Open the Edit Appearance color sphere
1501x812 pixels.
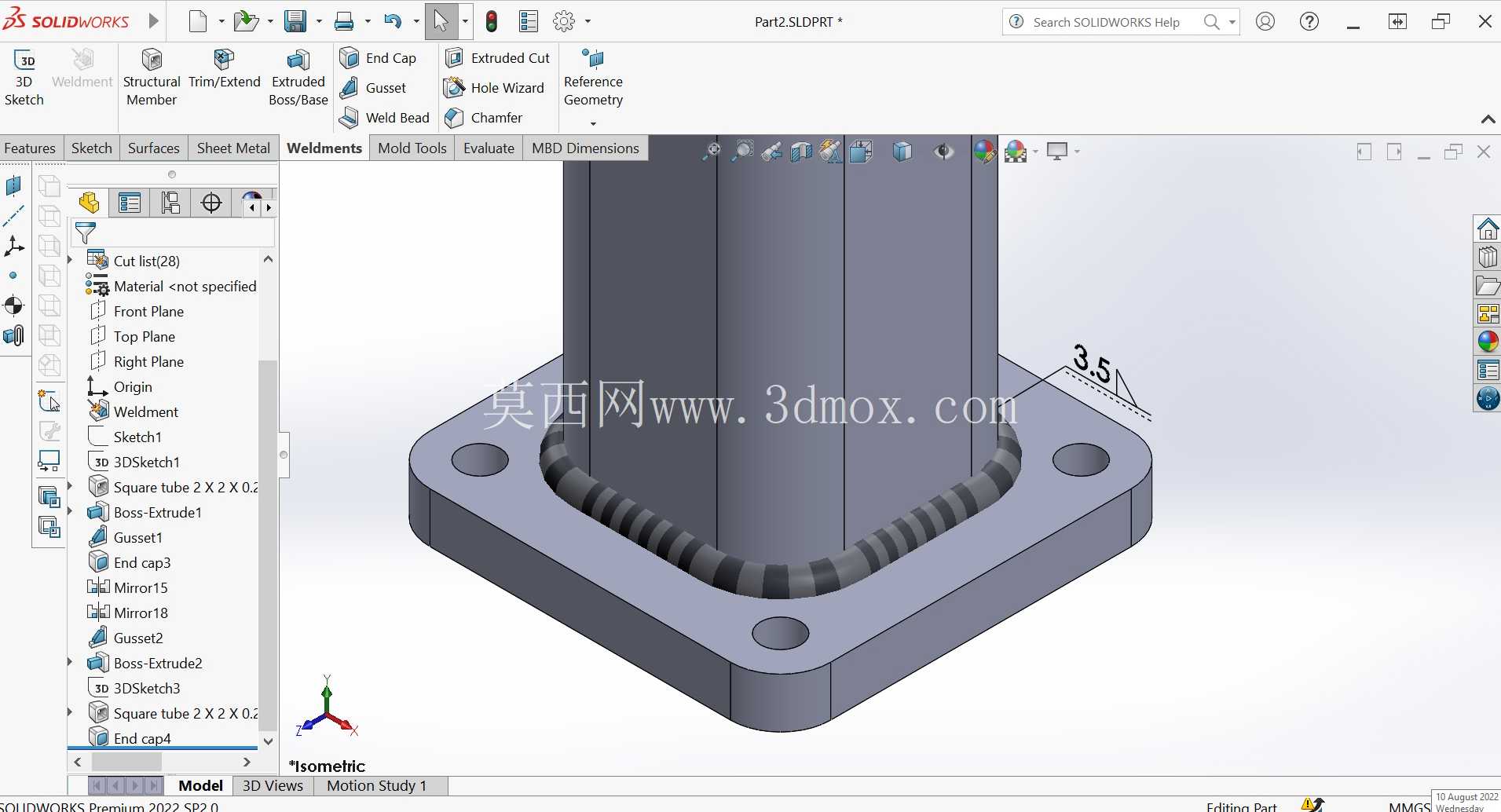[x=983, y=151]
